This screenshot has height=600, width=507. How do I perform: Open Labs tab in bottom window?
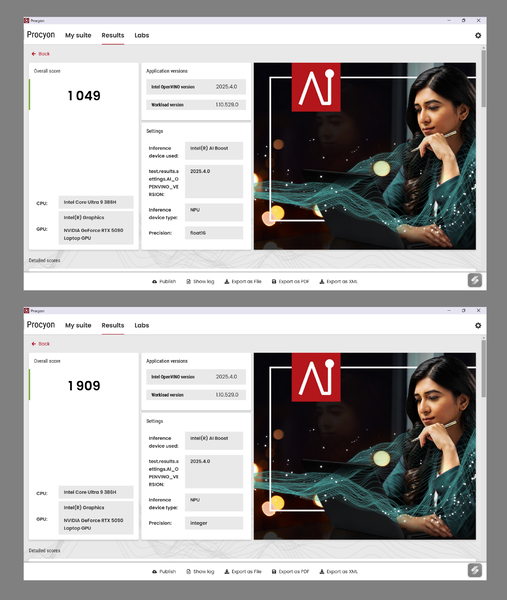[142, 325]
